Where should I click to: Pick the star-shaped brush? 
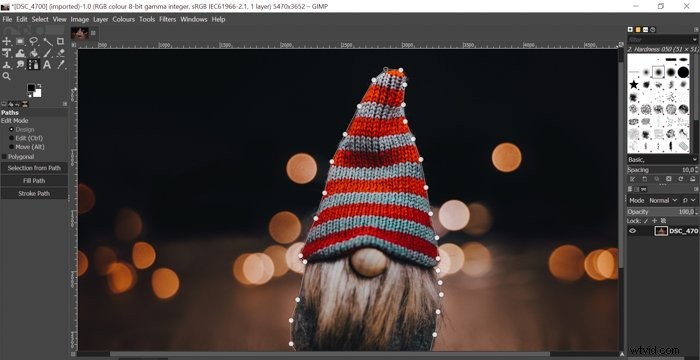point(633,84)
